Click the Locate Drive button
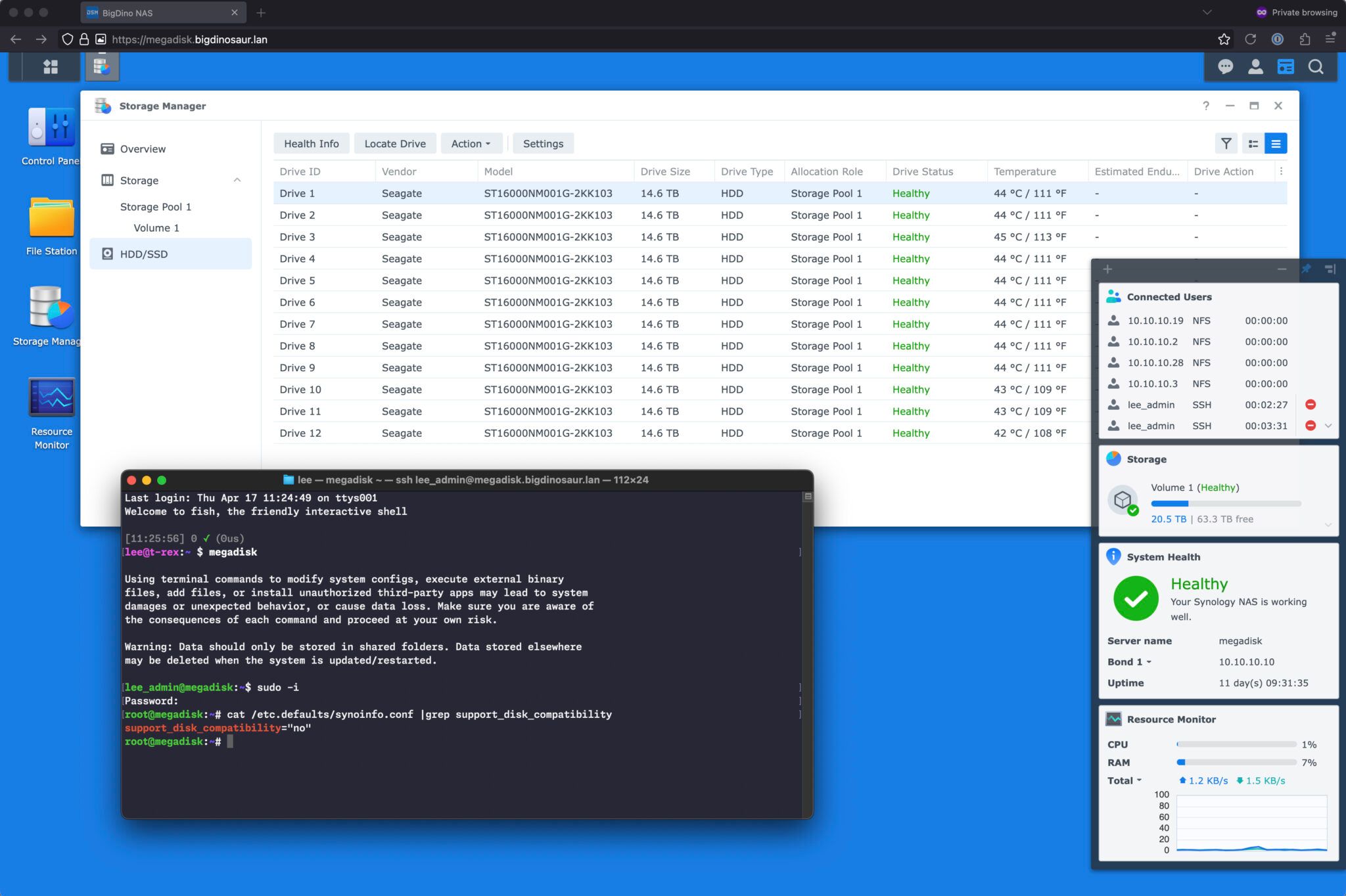Screen dimensions: 1346x896 (x=395, y=143)
